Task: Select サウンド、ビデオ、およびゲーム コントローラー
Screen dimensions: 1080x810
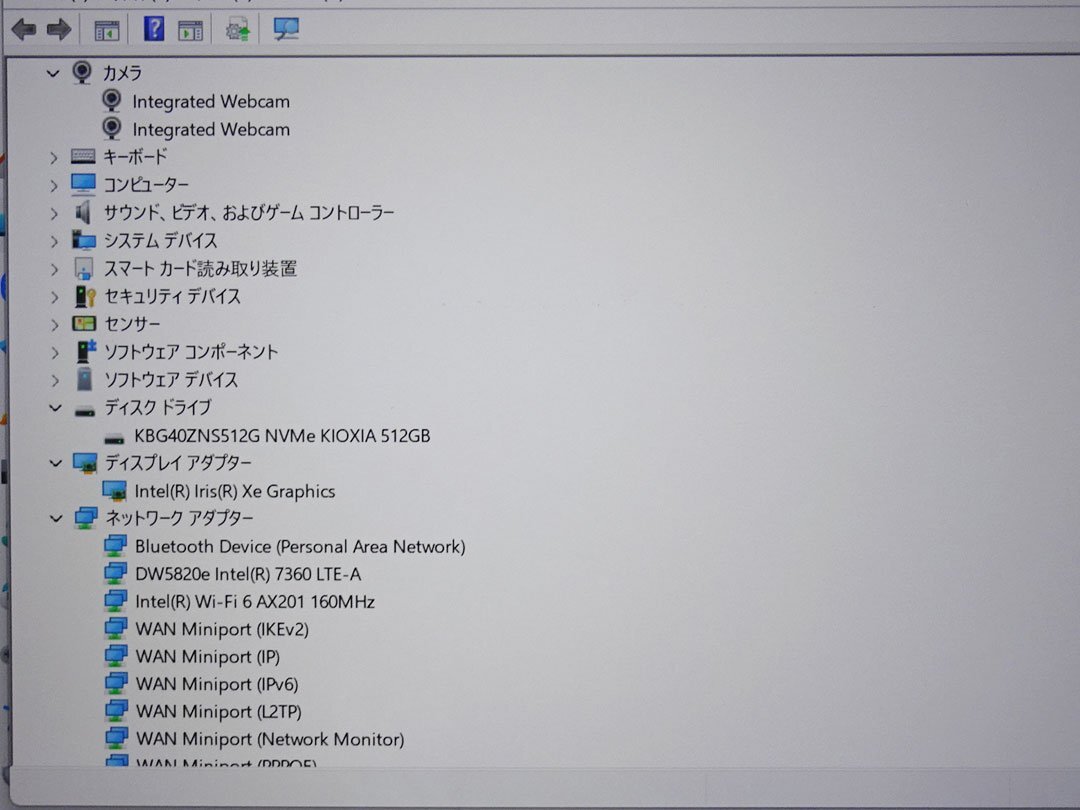Action: (249, 213)
